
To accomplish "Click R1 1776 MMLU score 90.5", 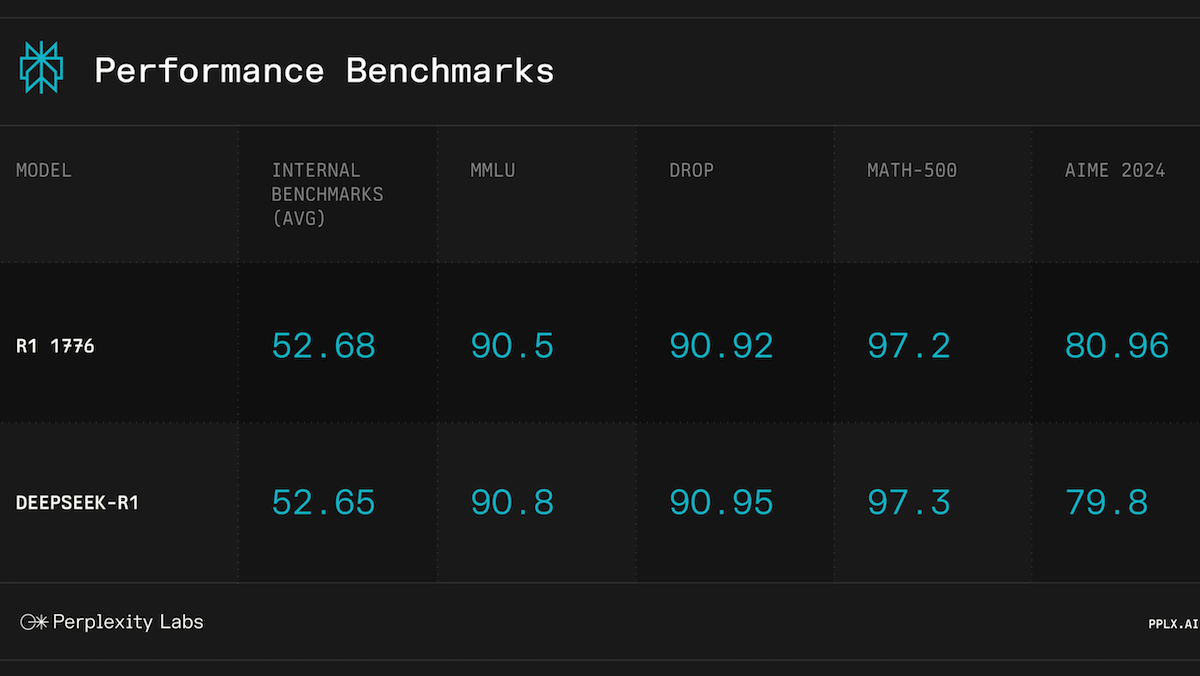I will 512,346.
